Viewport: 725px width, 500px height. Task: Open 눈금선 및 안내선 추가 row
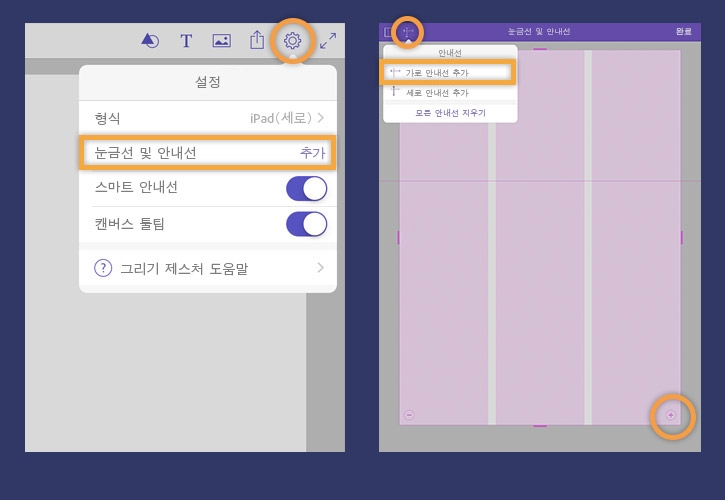coord(208,153)
